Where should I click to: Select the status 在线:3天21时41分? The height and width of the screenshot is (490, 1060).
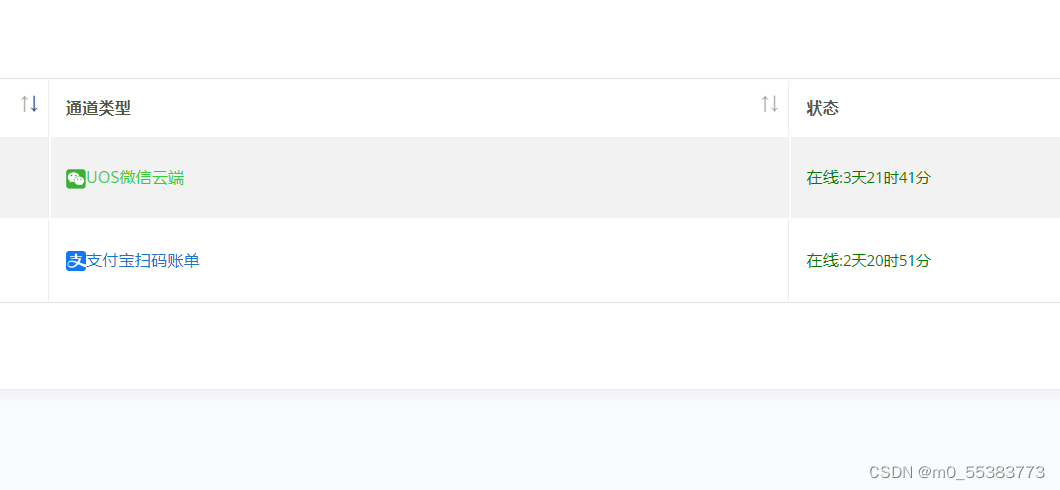869,178
